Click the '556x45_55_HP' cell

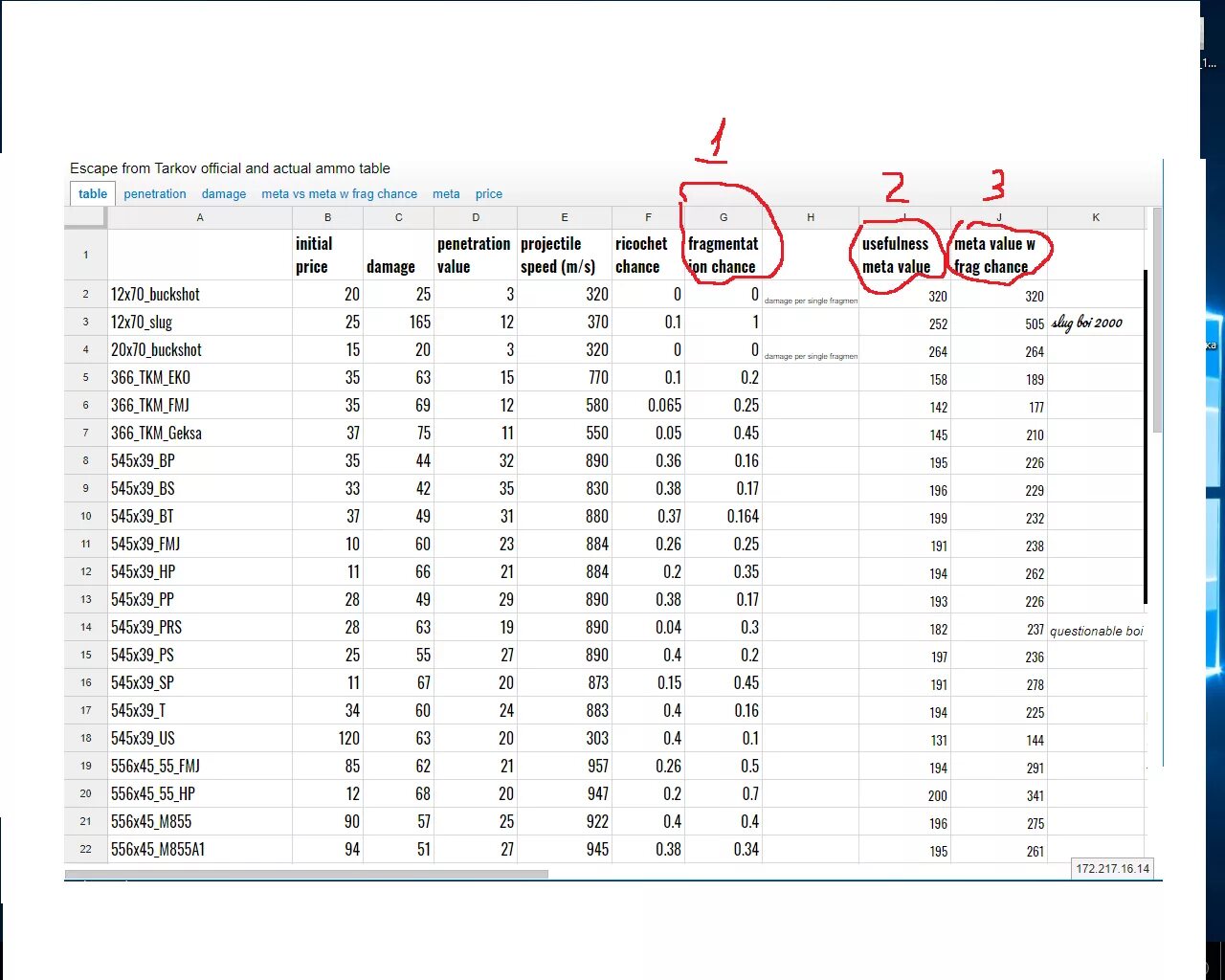pyautogui.click(x=200, y=793)
